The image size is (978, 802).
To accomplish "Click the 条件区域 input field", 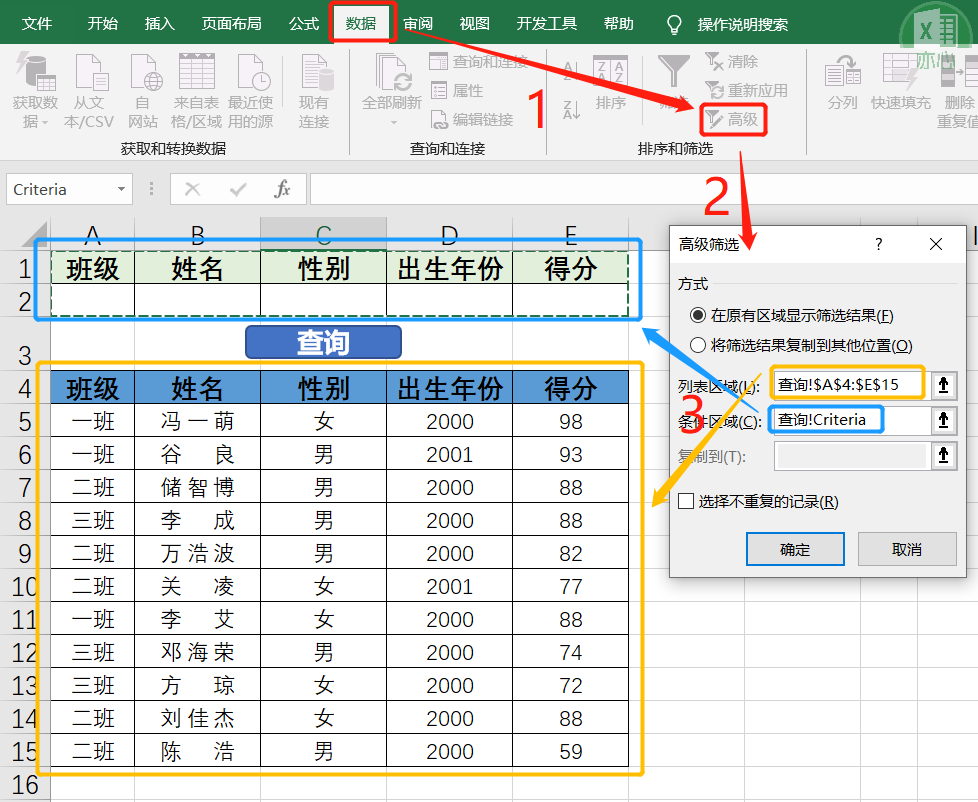I will click(x=852, y=420).
